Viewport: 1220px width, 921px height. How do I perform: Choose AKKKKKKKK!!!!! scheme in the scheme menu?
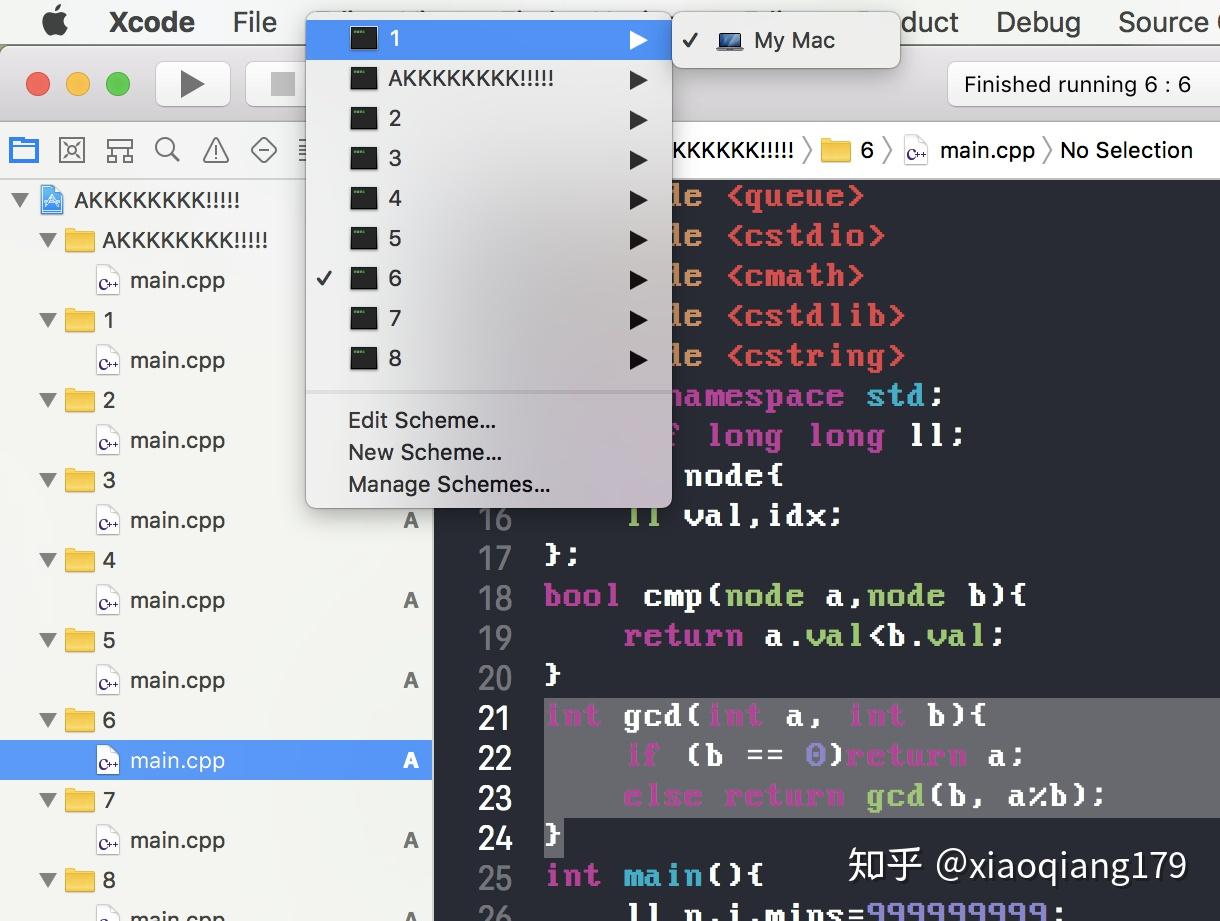pyautogui.click(x=489, y=79)
